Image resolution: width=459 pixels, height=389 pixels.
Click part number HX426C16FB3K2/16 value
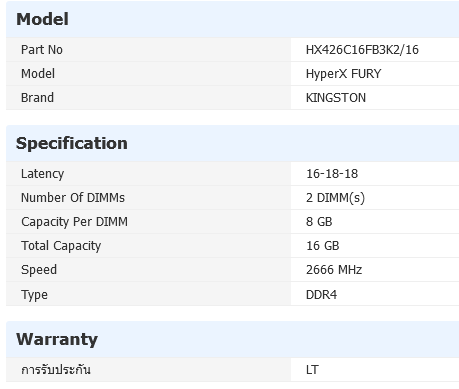tap(362, 50)
